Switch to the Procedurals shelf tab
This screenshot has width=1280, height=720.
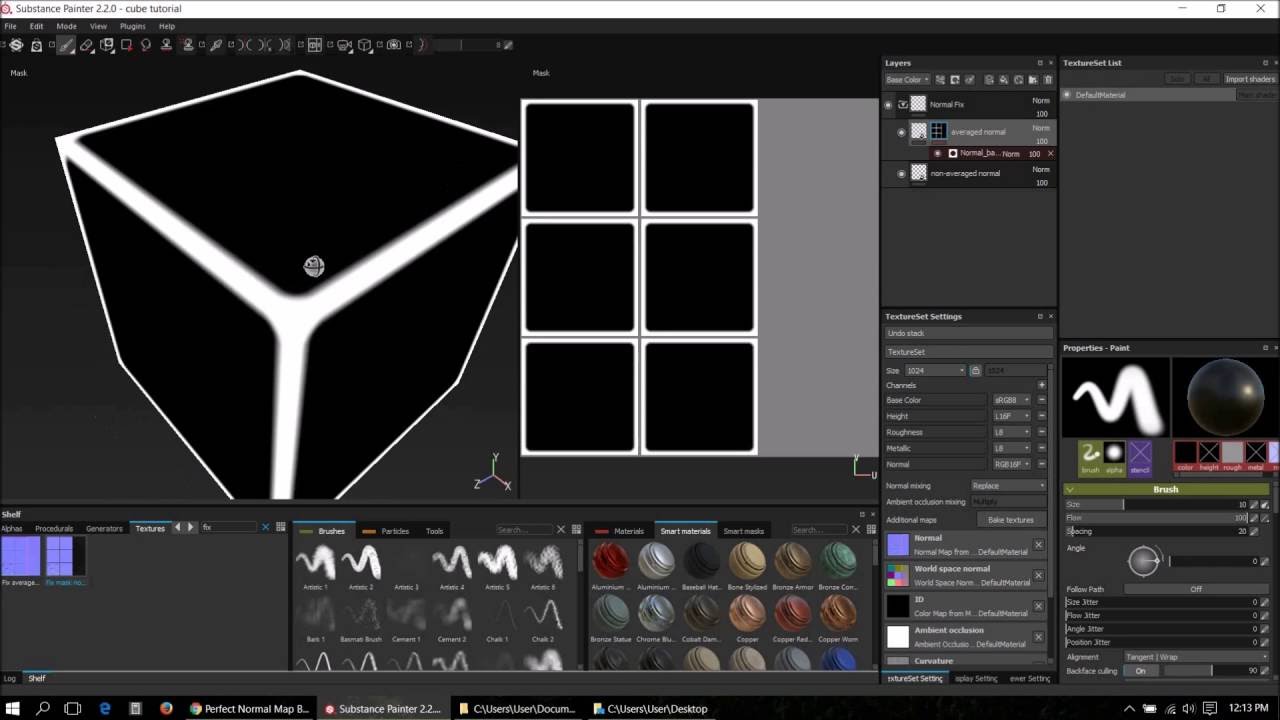[54, 528]
